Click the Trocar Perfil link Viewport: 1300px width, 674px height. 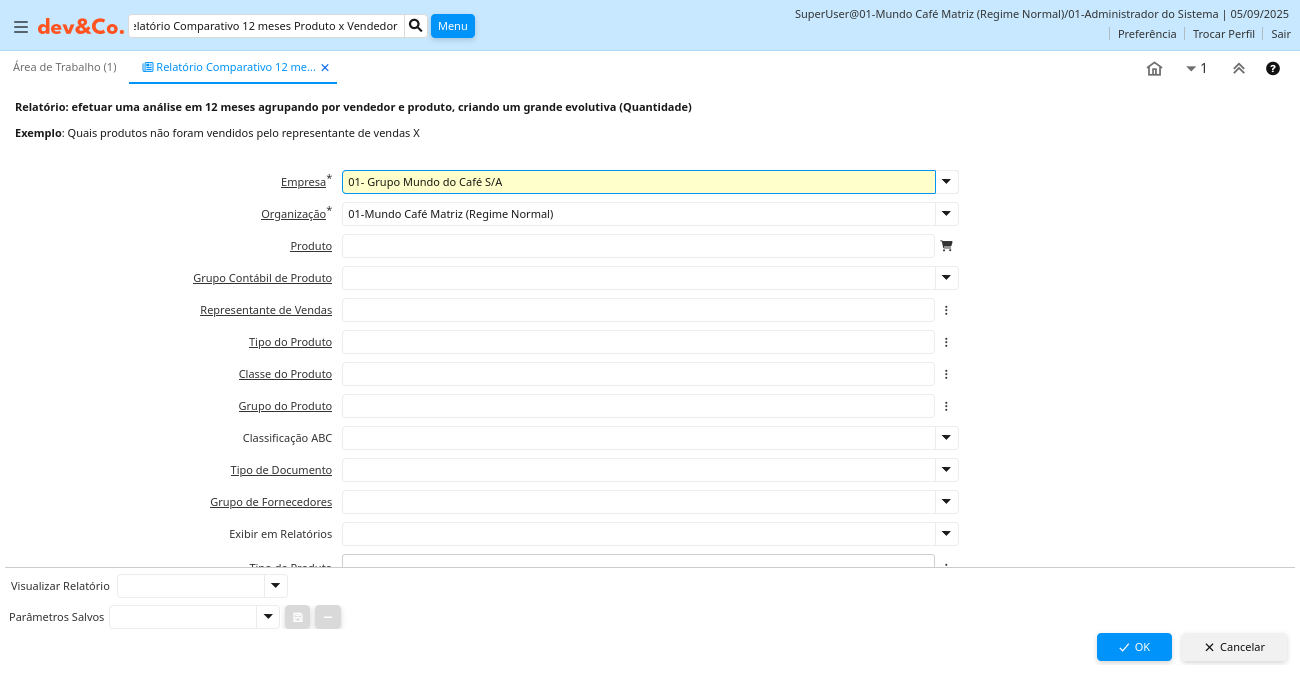(x=1223, y=34)
